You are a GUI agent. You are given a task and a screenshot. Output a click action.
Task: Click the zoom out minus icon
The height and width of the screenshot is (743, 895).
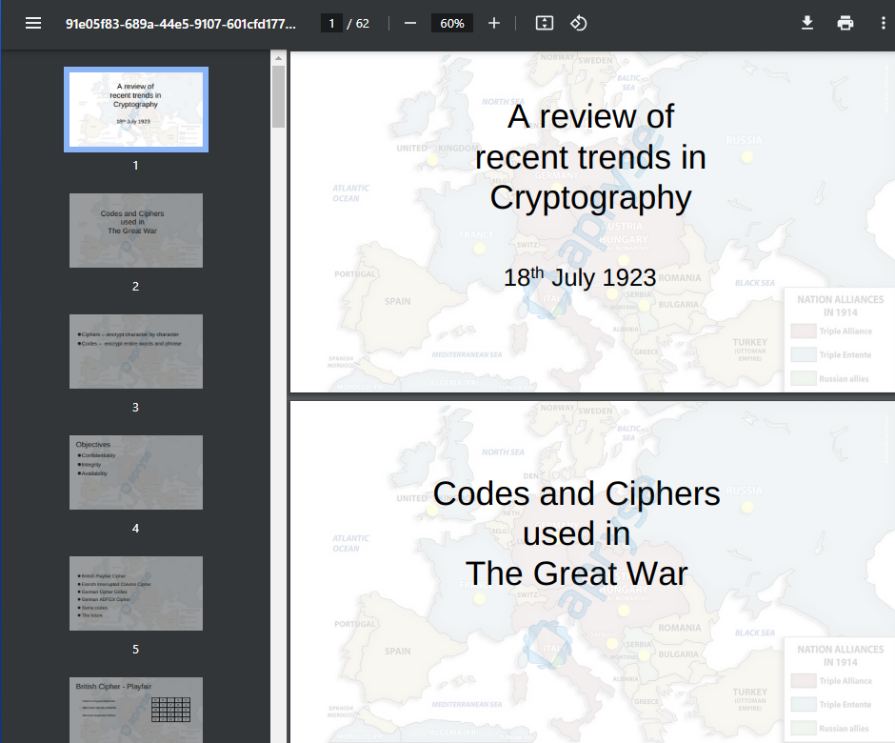[x=410, y=23]
